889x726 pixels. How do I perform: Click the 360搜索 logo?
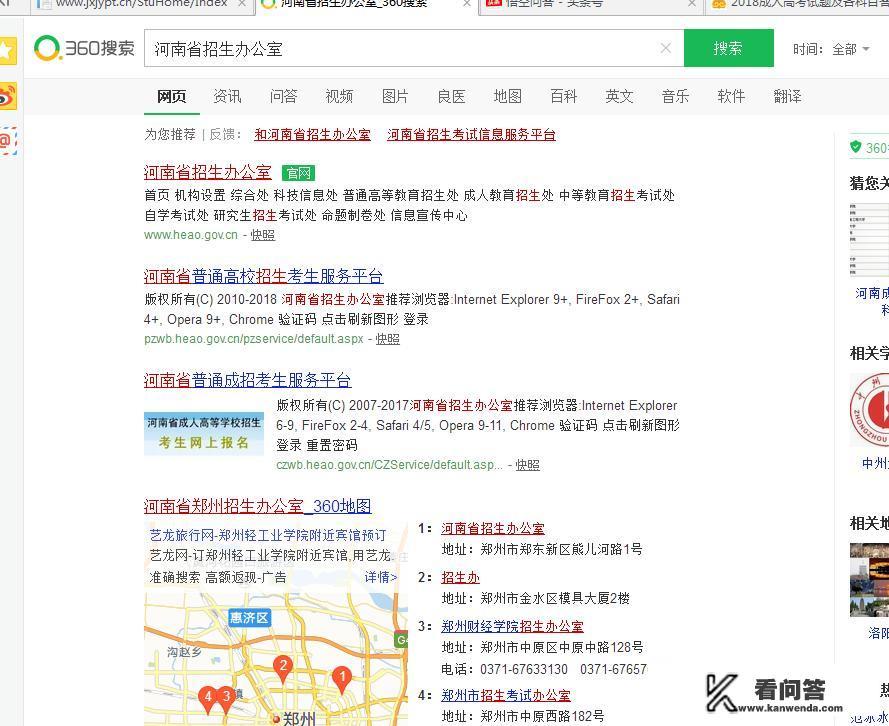click(x=84, y=48)
